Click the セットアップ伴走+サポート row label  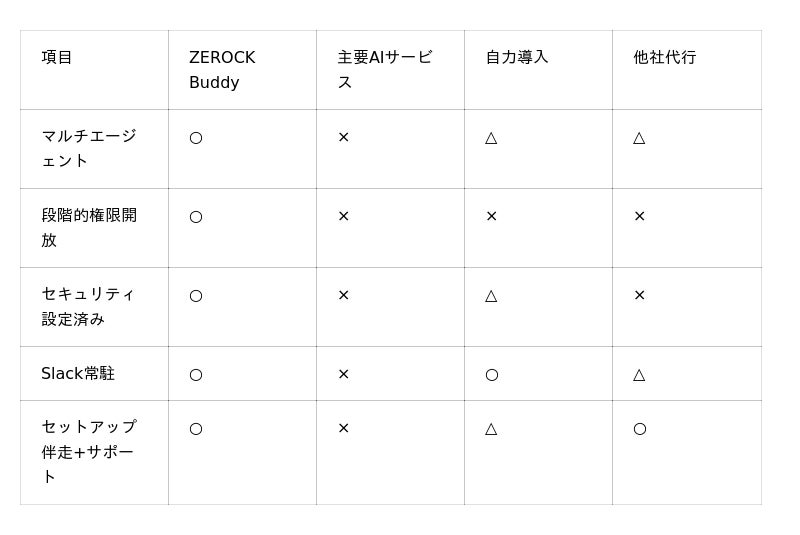tap(89, 452)
